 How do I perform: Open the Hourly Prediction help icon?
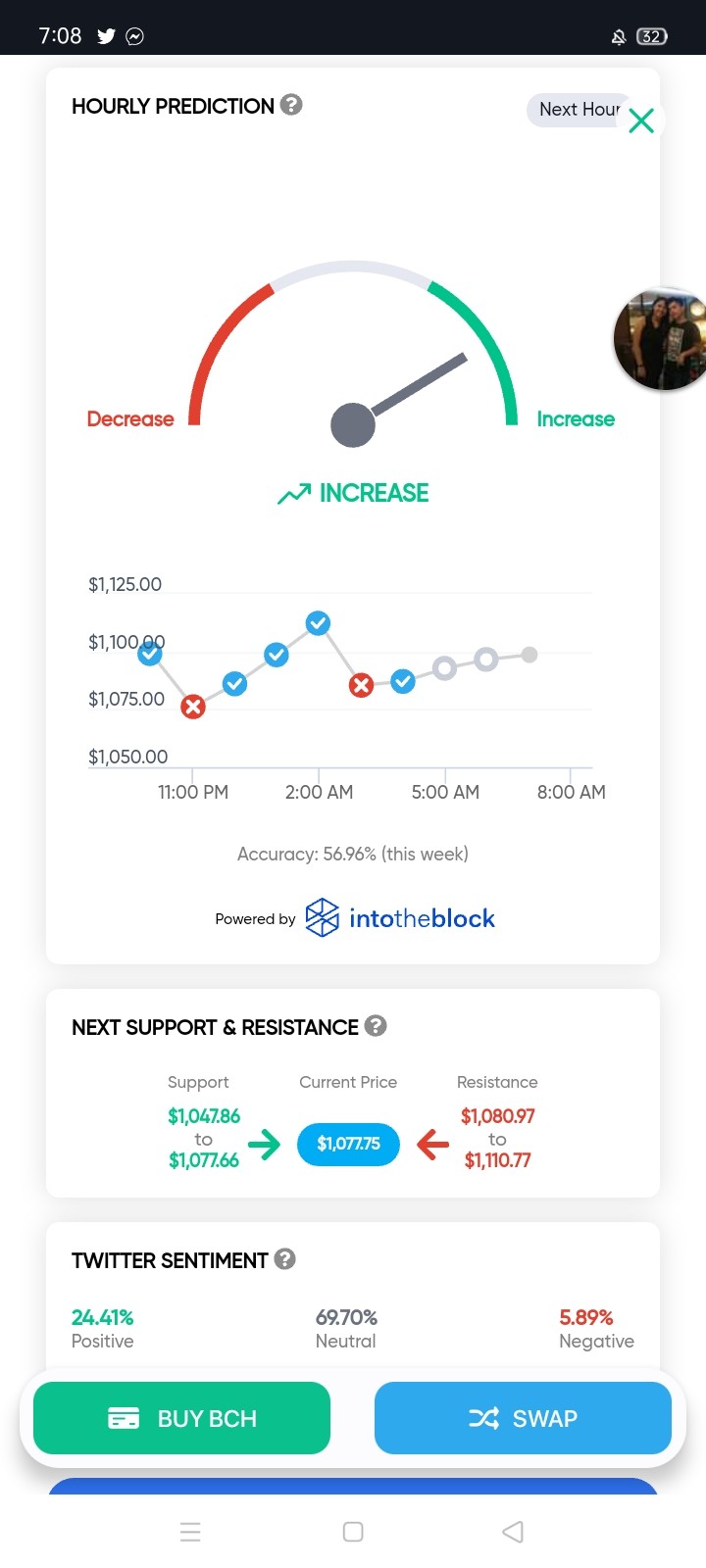[291, 105]
